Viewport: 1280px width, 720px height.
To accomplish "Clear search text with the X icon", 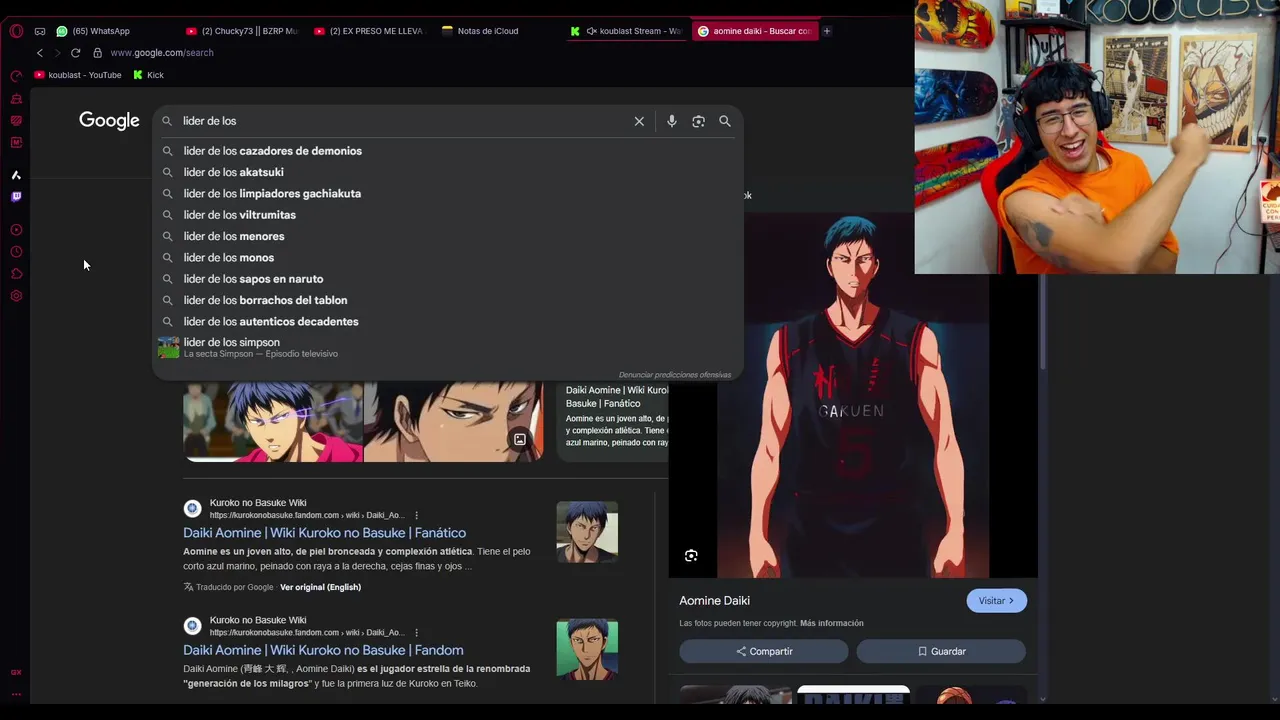I will (639, 121).
